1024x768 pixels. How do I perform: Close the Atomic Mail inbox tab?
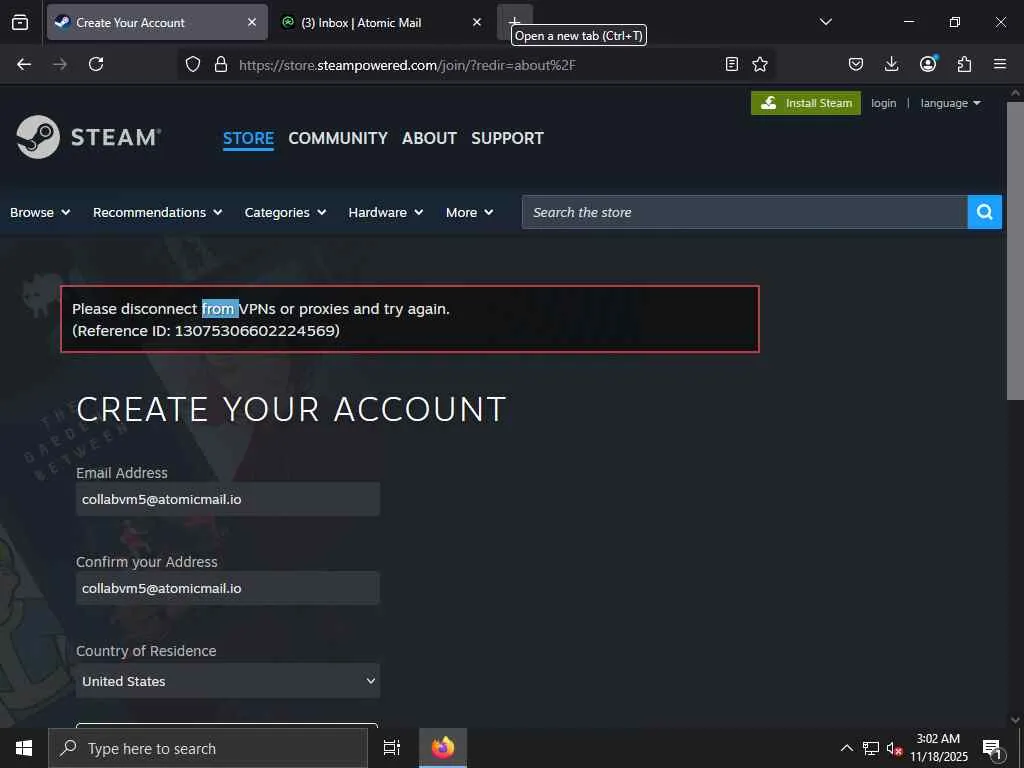(477, 22)
